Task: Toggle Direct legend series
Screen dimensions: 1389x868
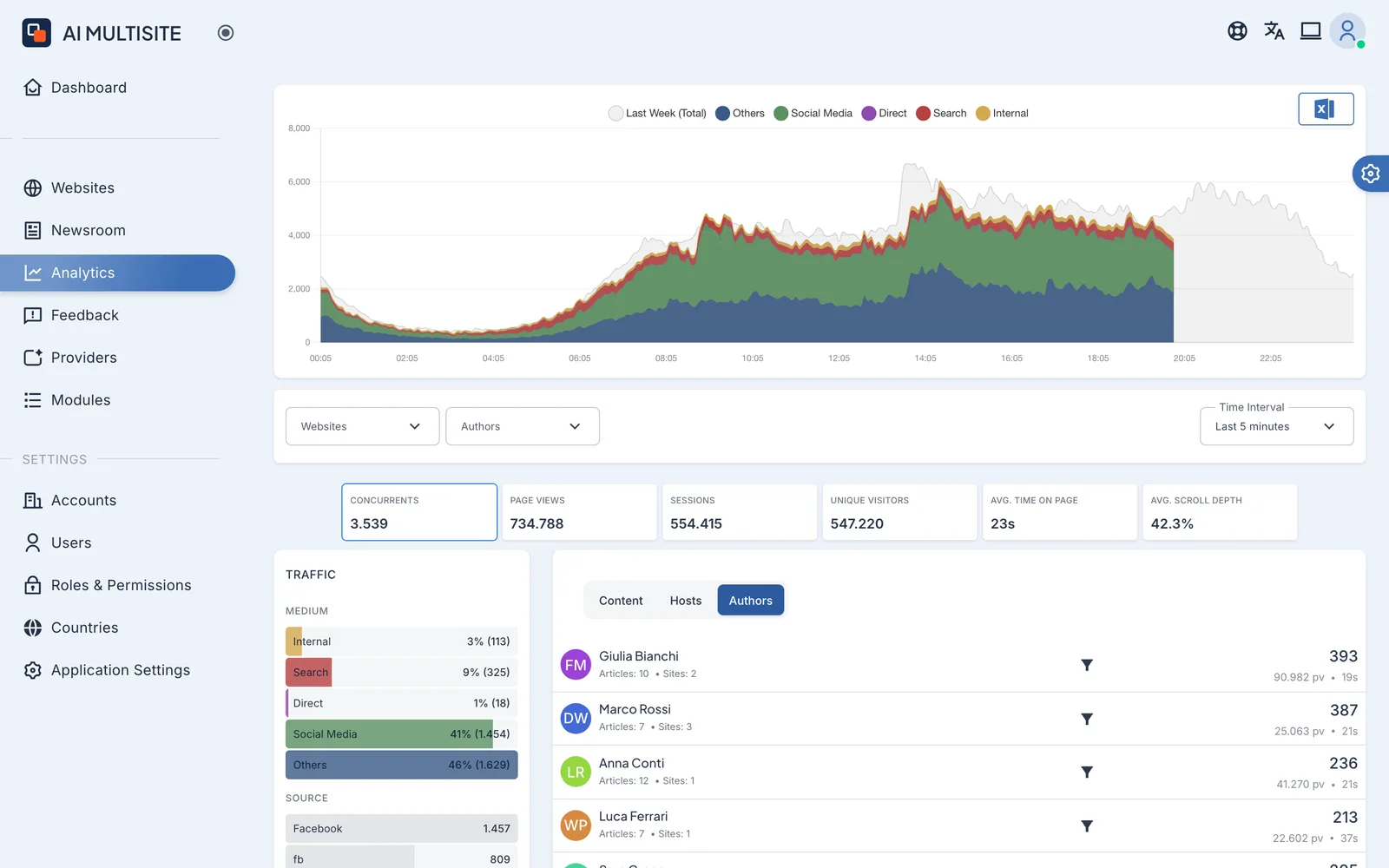Action: (x=884, y=114)
